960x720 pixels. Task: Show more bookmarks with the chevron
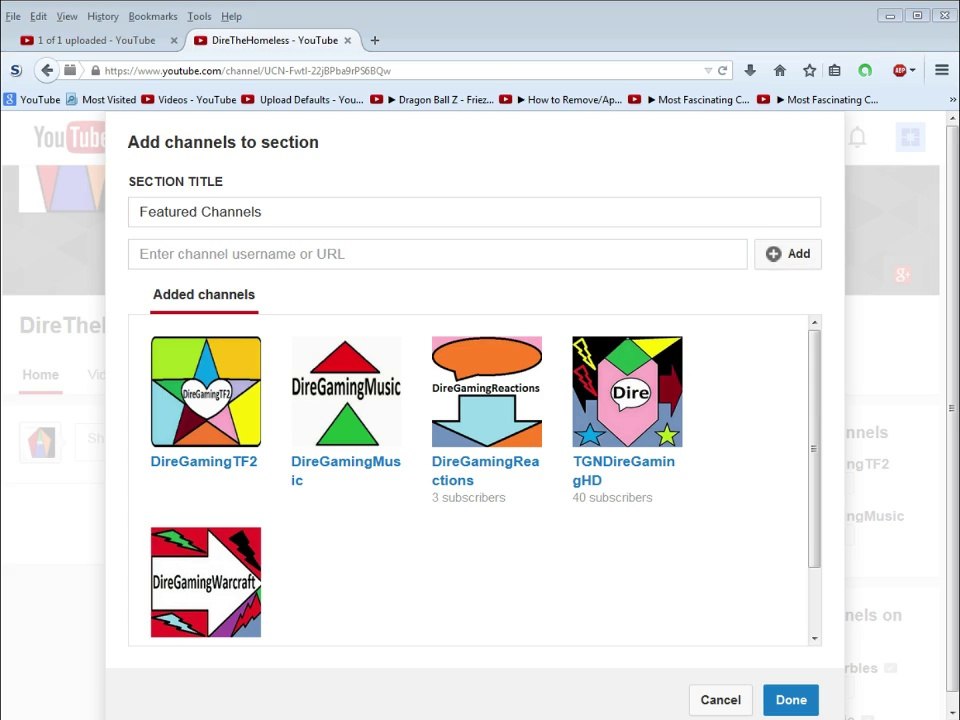point(952,99)
